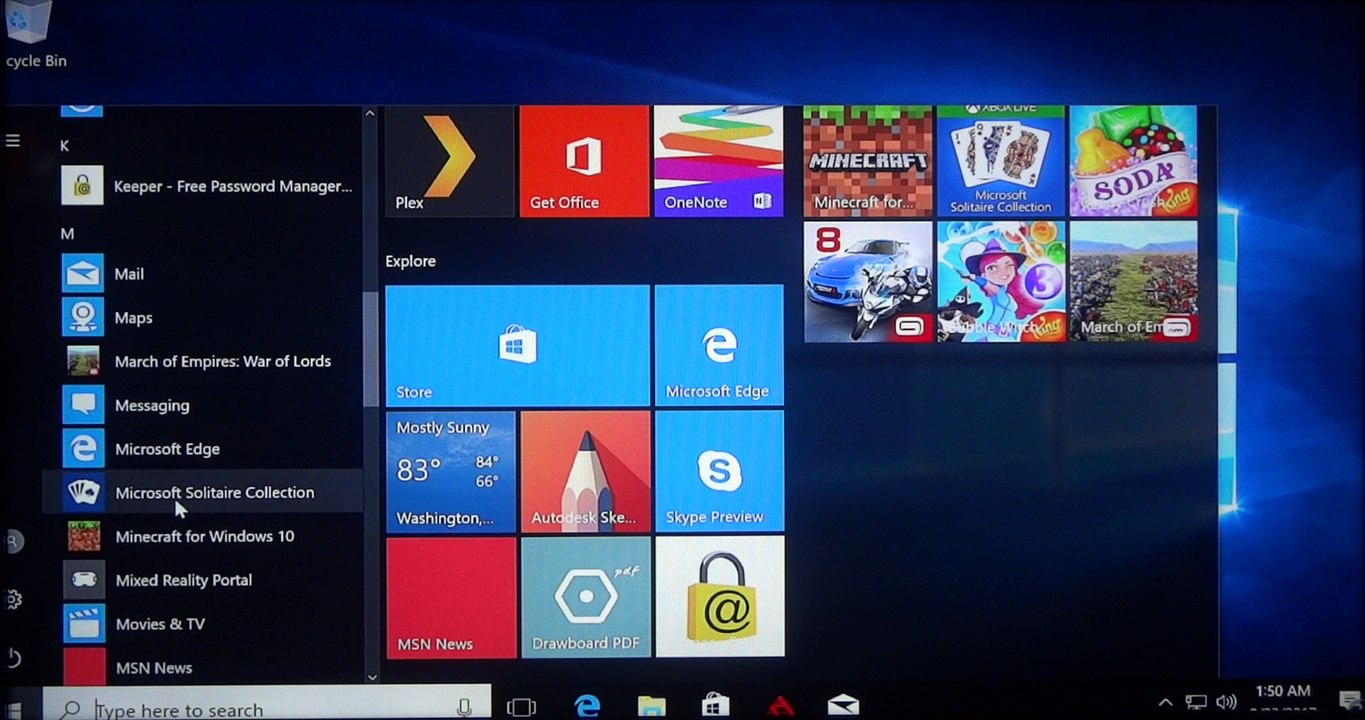Open File Explorer on the taskbar
Viewport: 1365px width, 720px height.
coord(651,706)
